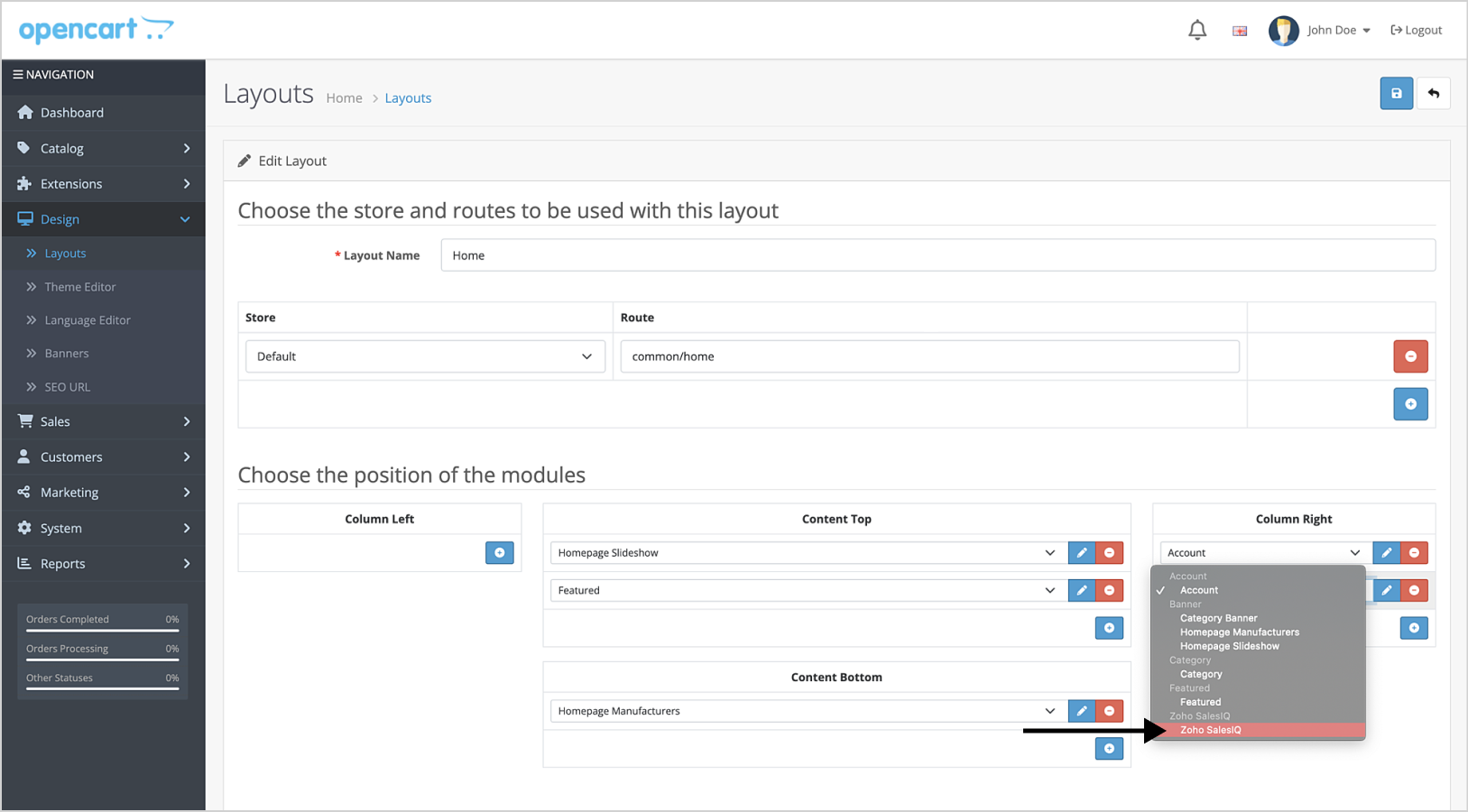The image size is (1468, 812).
Task: Go to Home breadcrumb link
Action: 344,98
